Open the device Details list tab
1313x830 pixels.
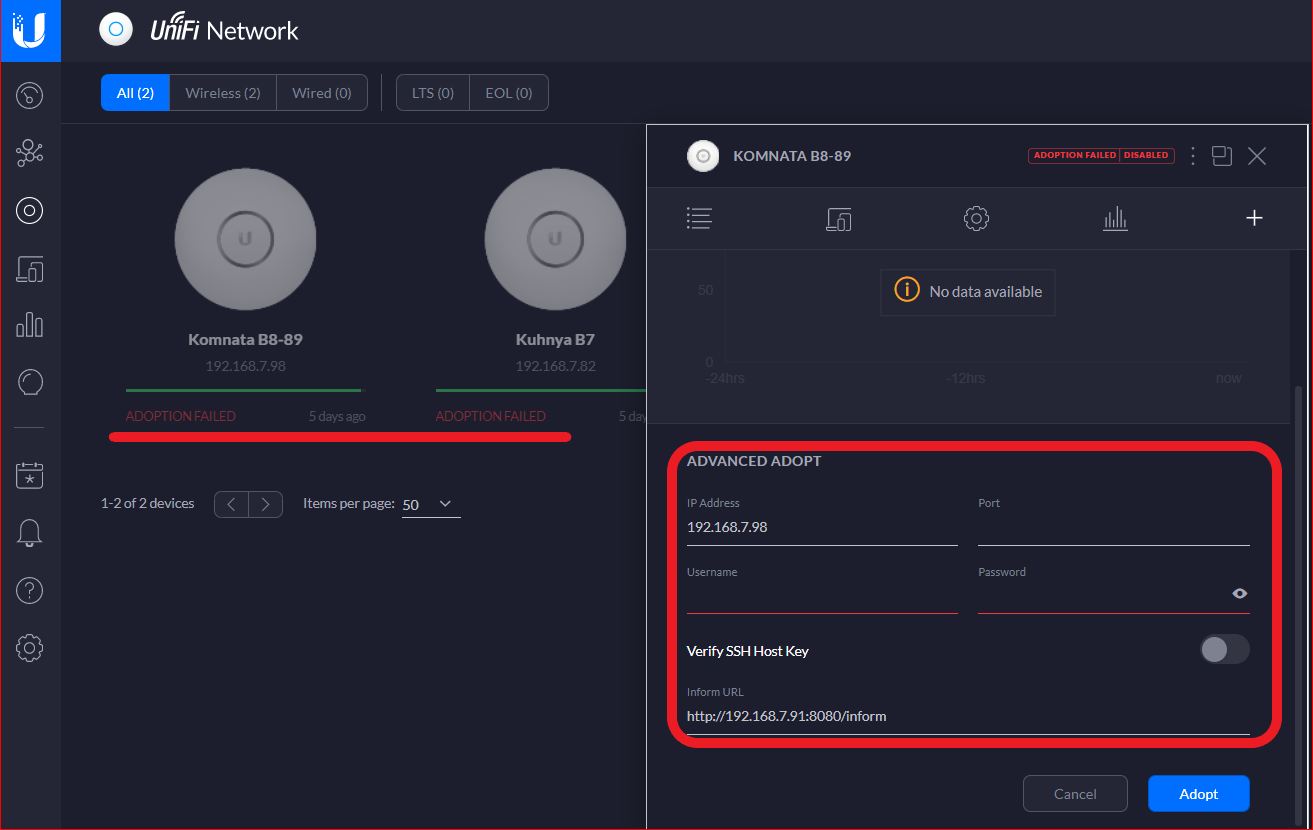(x=699, y=218)
